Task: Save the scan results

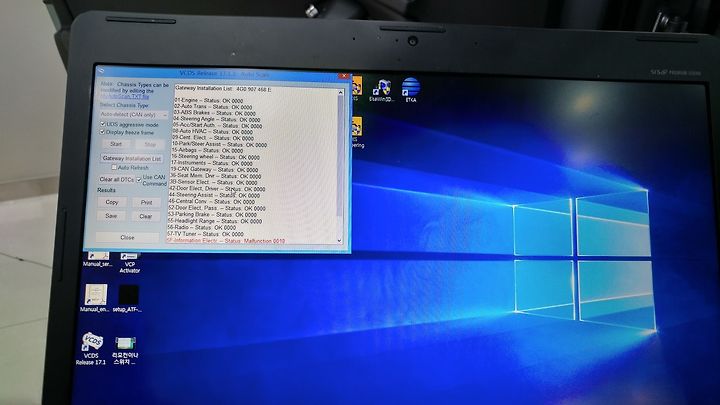Action: (111, 216)
